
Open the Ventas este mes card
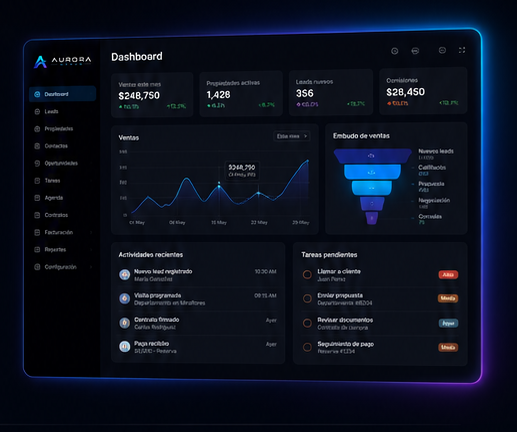[x=152, y=95]
